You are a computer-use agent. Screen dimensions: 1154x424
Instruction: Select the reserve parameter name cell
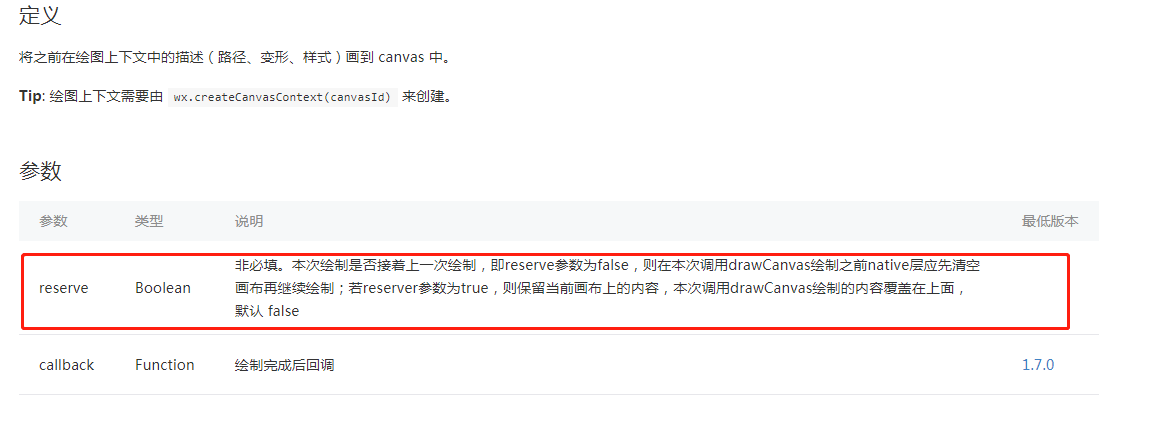click(63, 288)
